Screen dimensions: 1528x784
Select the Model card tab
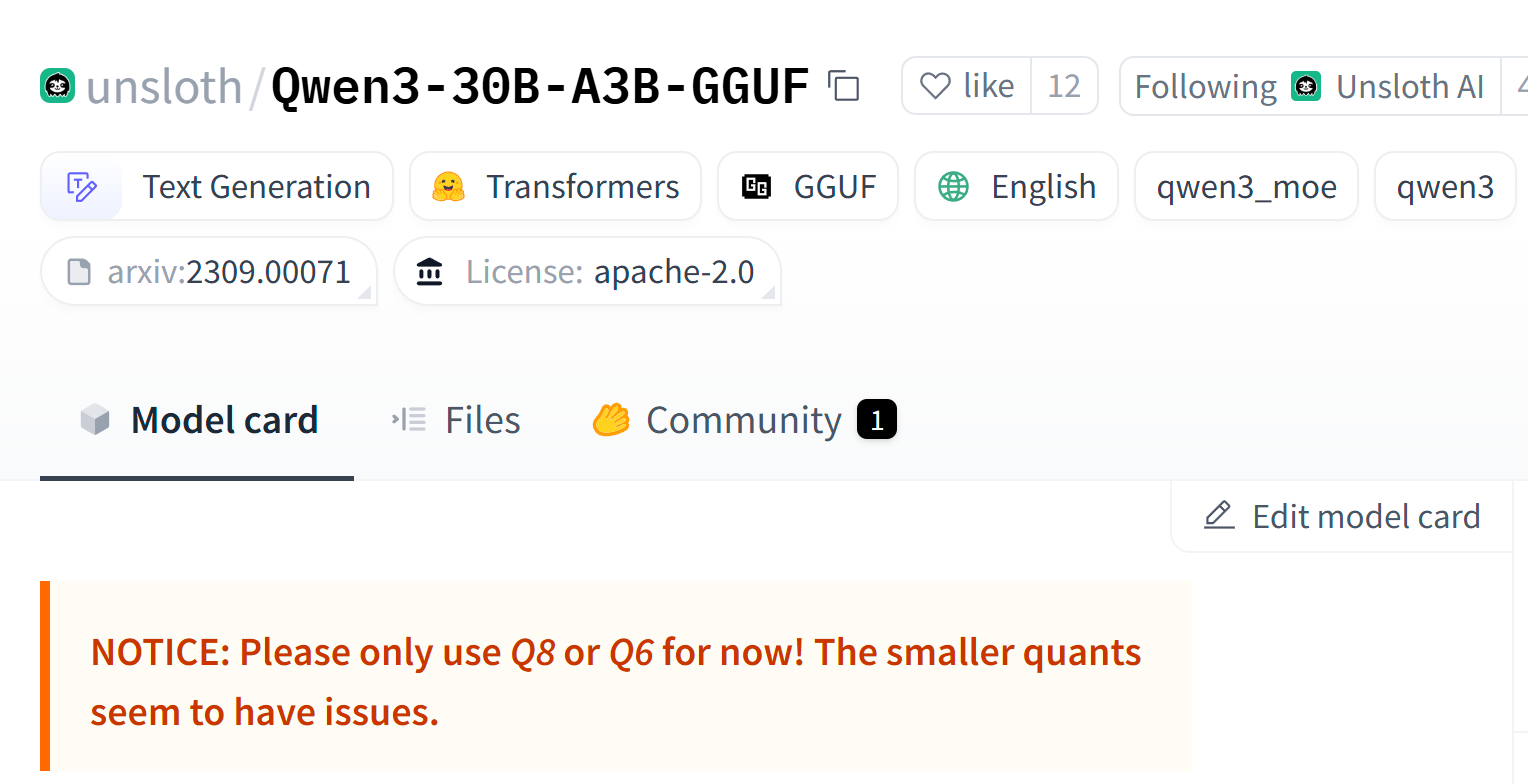197,420
